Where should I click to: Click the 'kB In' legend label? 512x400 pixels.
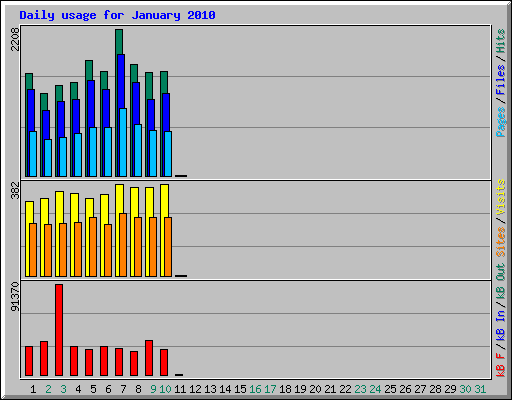click(500, 325)
